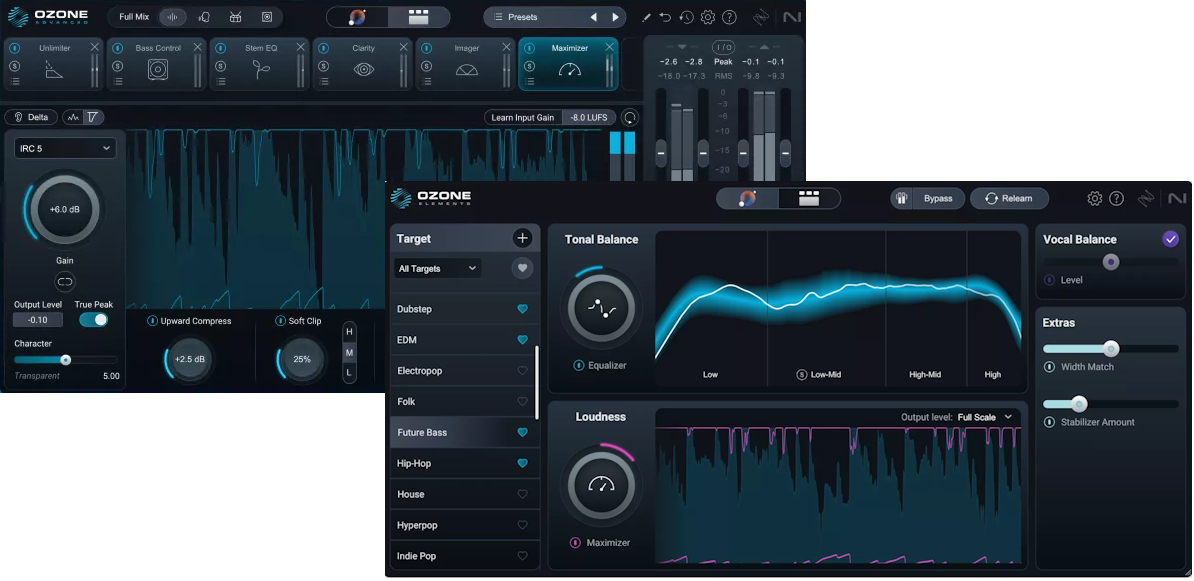Open the undo history clock icon
The width and height of the screenshot is (1194, 581).
(x=686, y=17)
